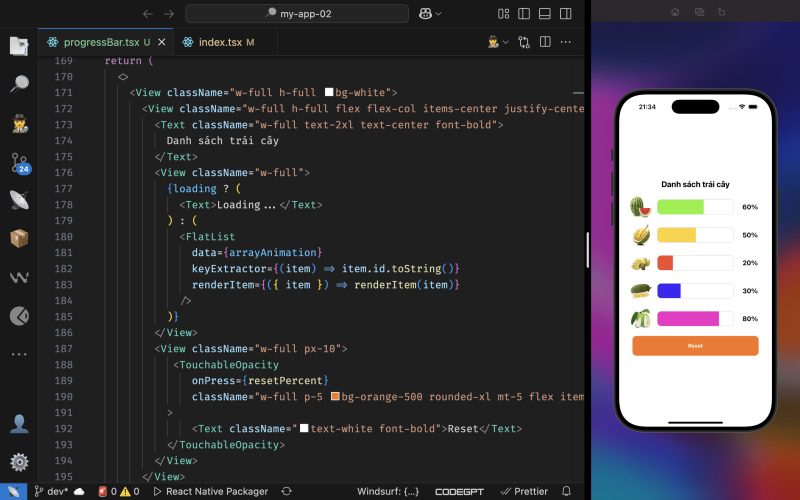Click the bg-orange-500 color swatch in code

coord(336,397)
